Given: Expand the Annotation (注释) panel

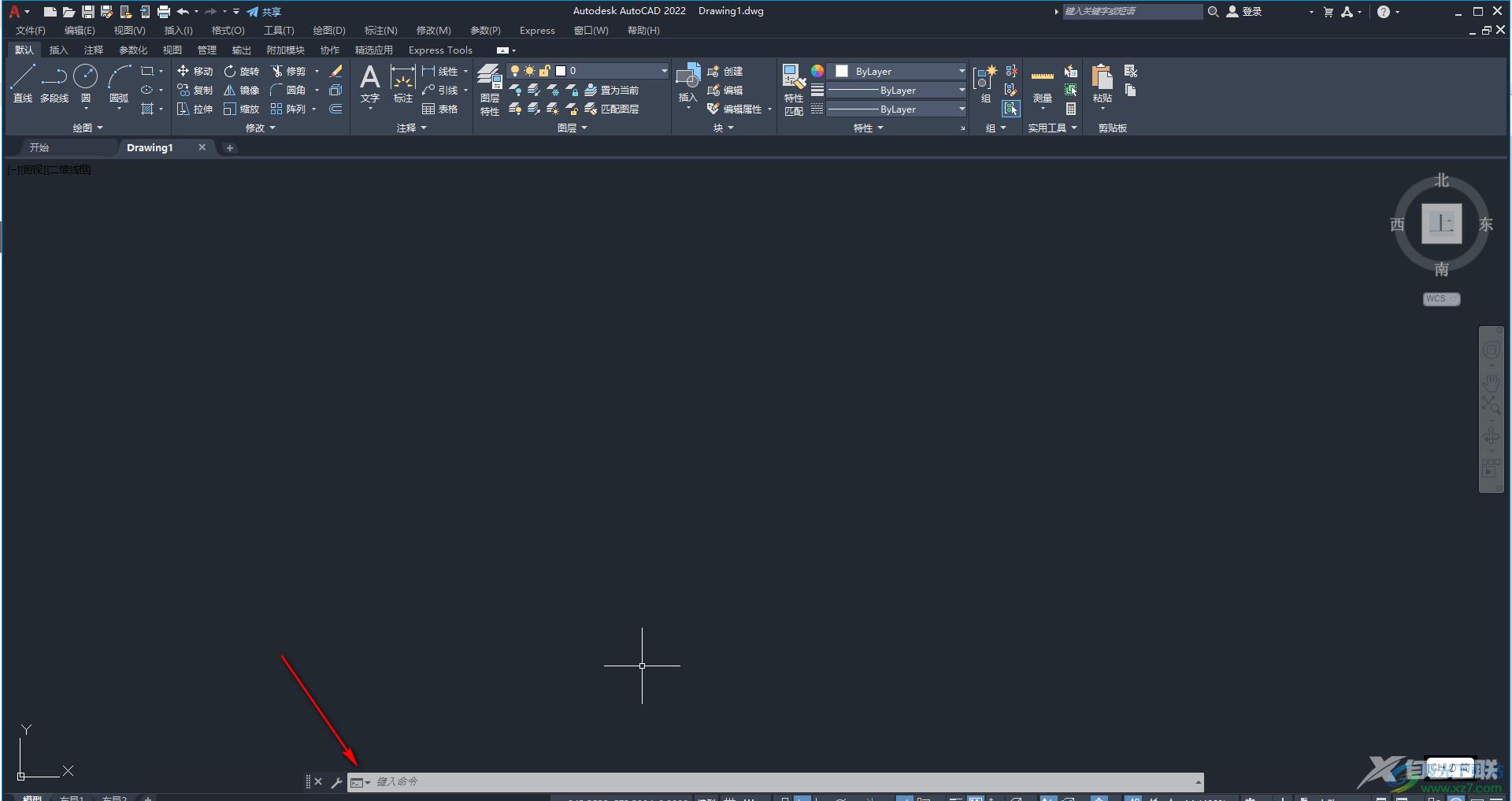Looking at the screenshot, I should coord(411,128).
